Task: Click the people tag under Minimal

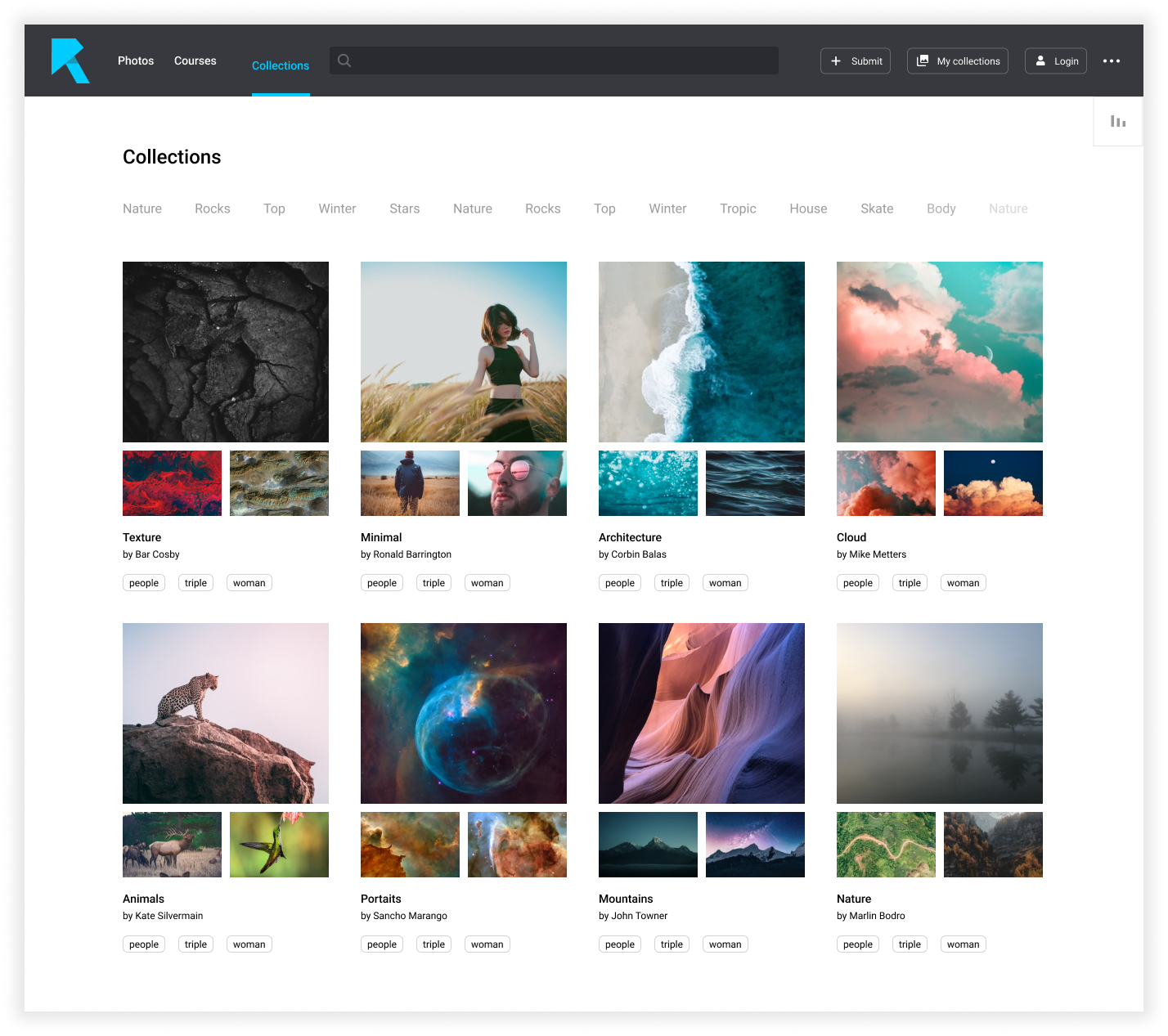Action: (x=381, y=583)
